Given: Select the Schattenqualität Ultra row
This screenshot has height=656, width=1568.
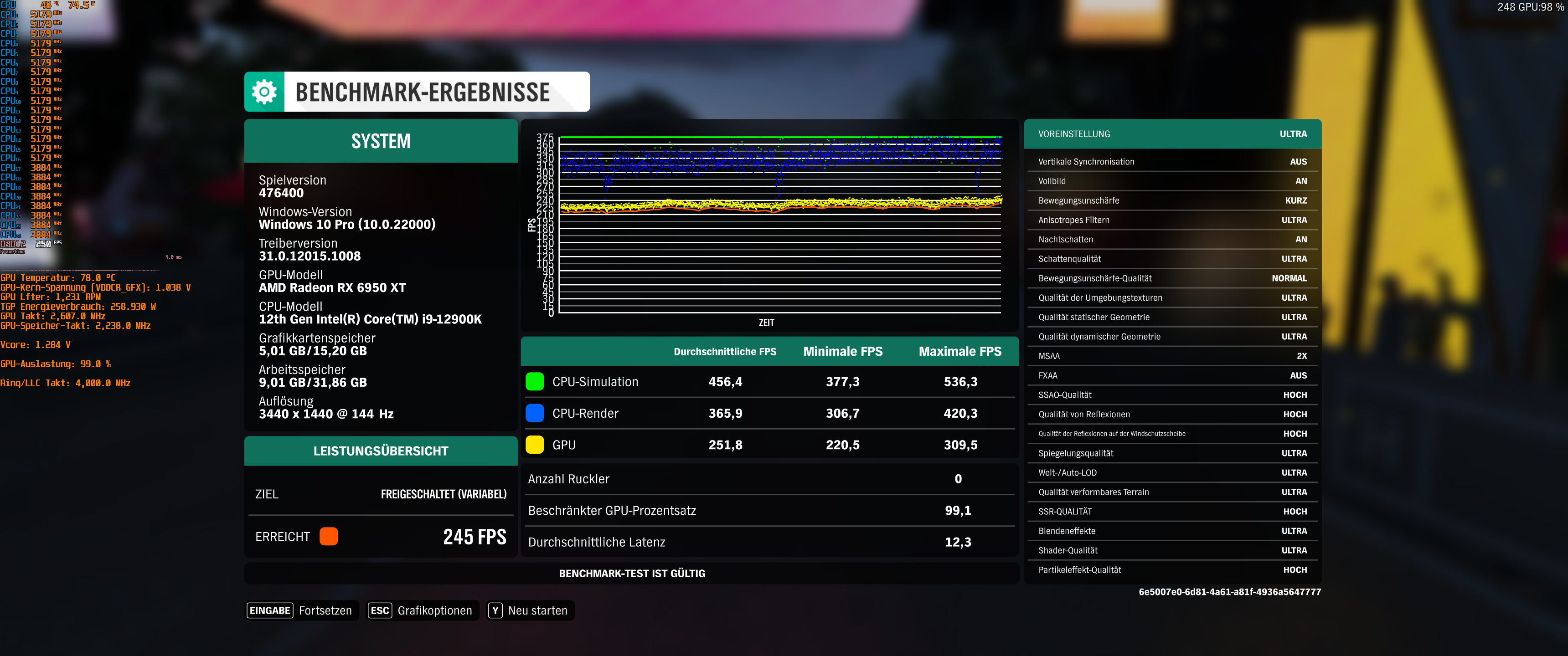Looking at the screenshot, I should tap(1172, 259).
